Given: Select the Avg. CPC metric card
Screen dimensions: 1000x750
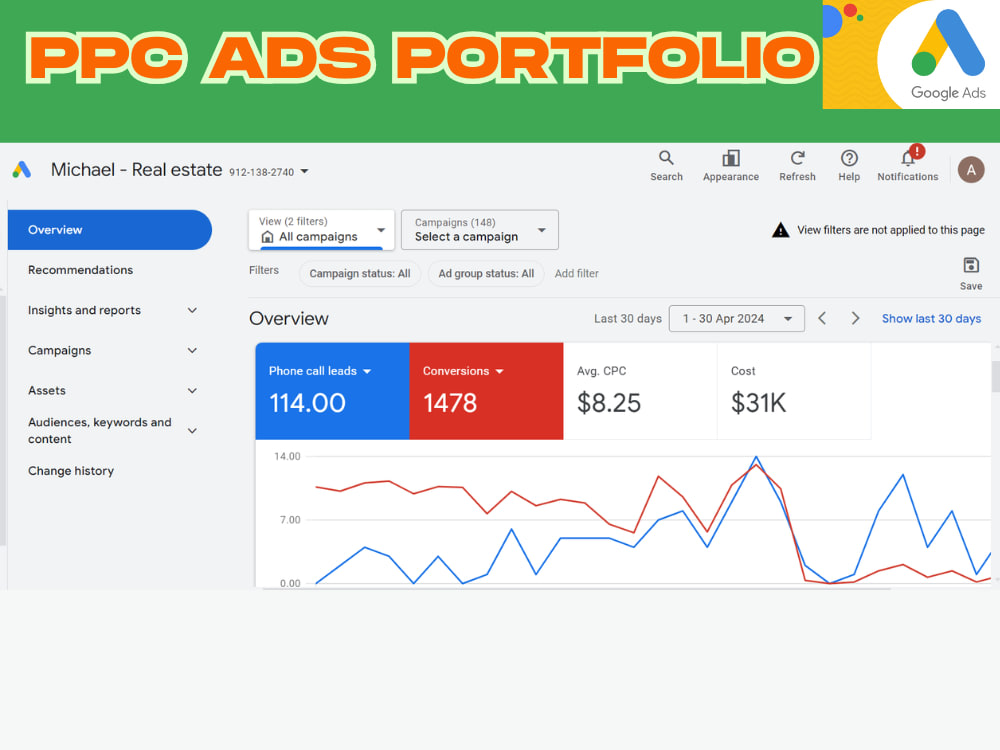Looking at the screenshot, I should click(640, 391).
